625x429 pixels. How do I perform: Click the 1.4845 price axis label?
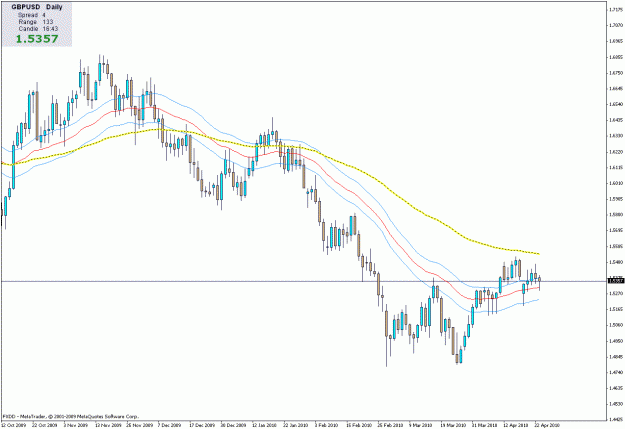(x=616, y=356)
